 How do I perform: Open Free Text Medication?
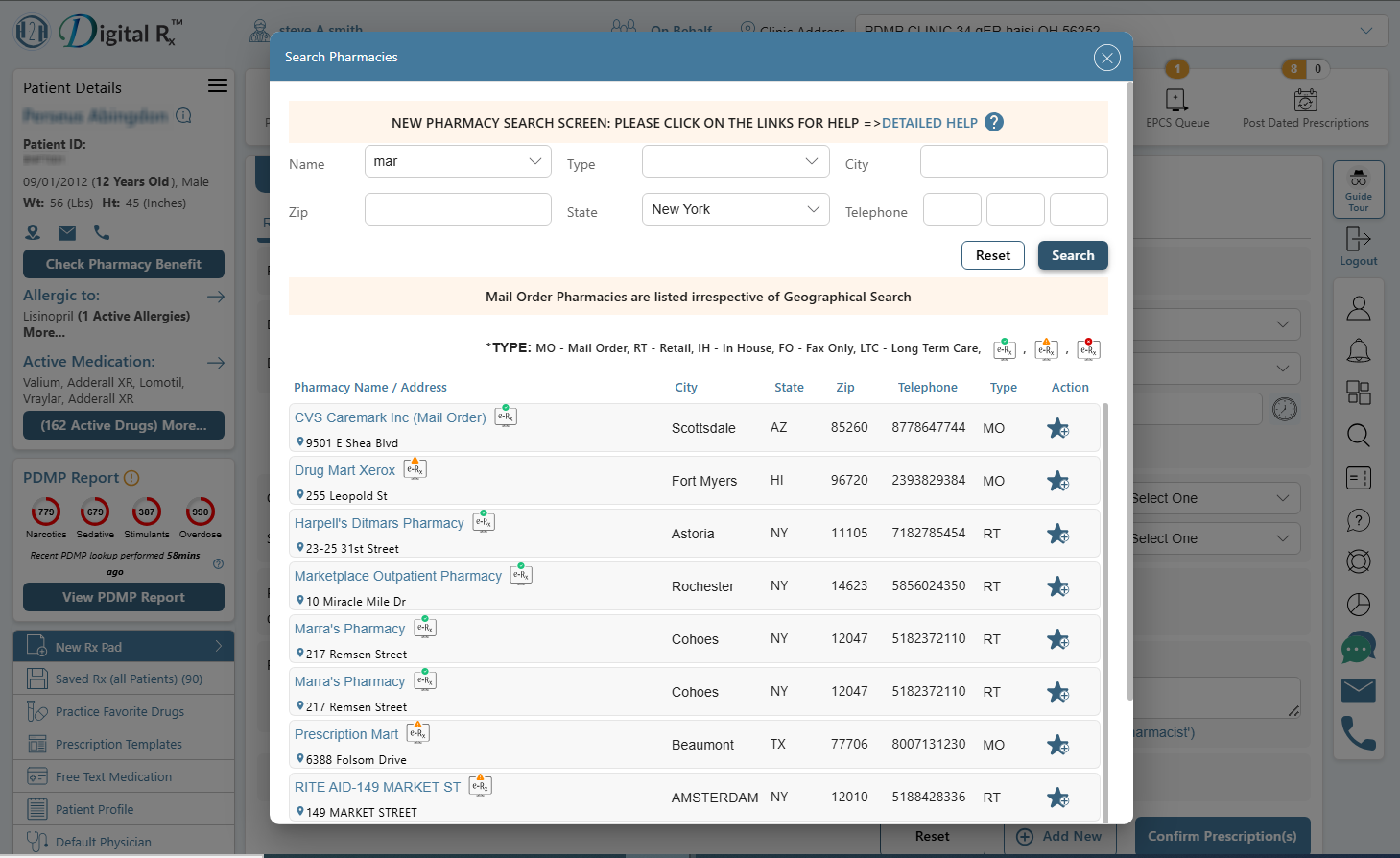[124, 776]
